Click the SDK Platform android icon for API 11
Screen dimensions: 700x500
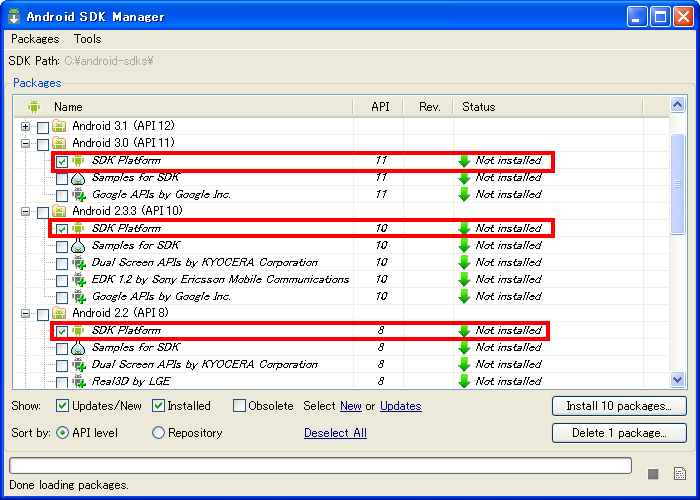(x=78, y=160)
